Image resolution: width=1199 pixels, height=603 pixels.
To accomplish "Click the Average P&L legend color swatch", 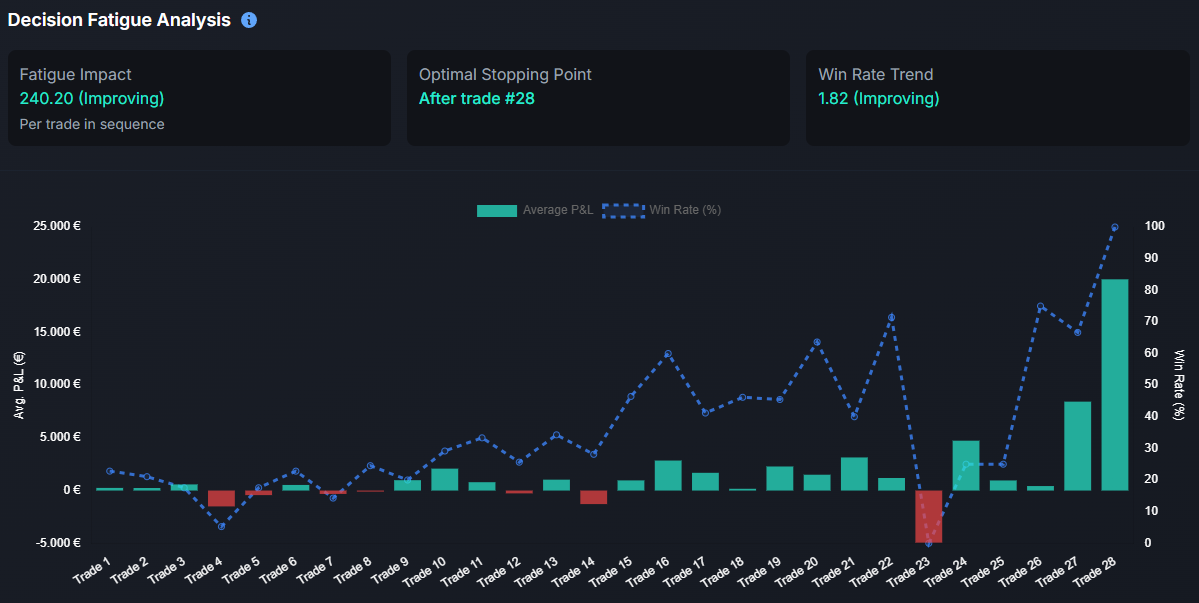I will coord(497,210).
